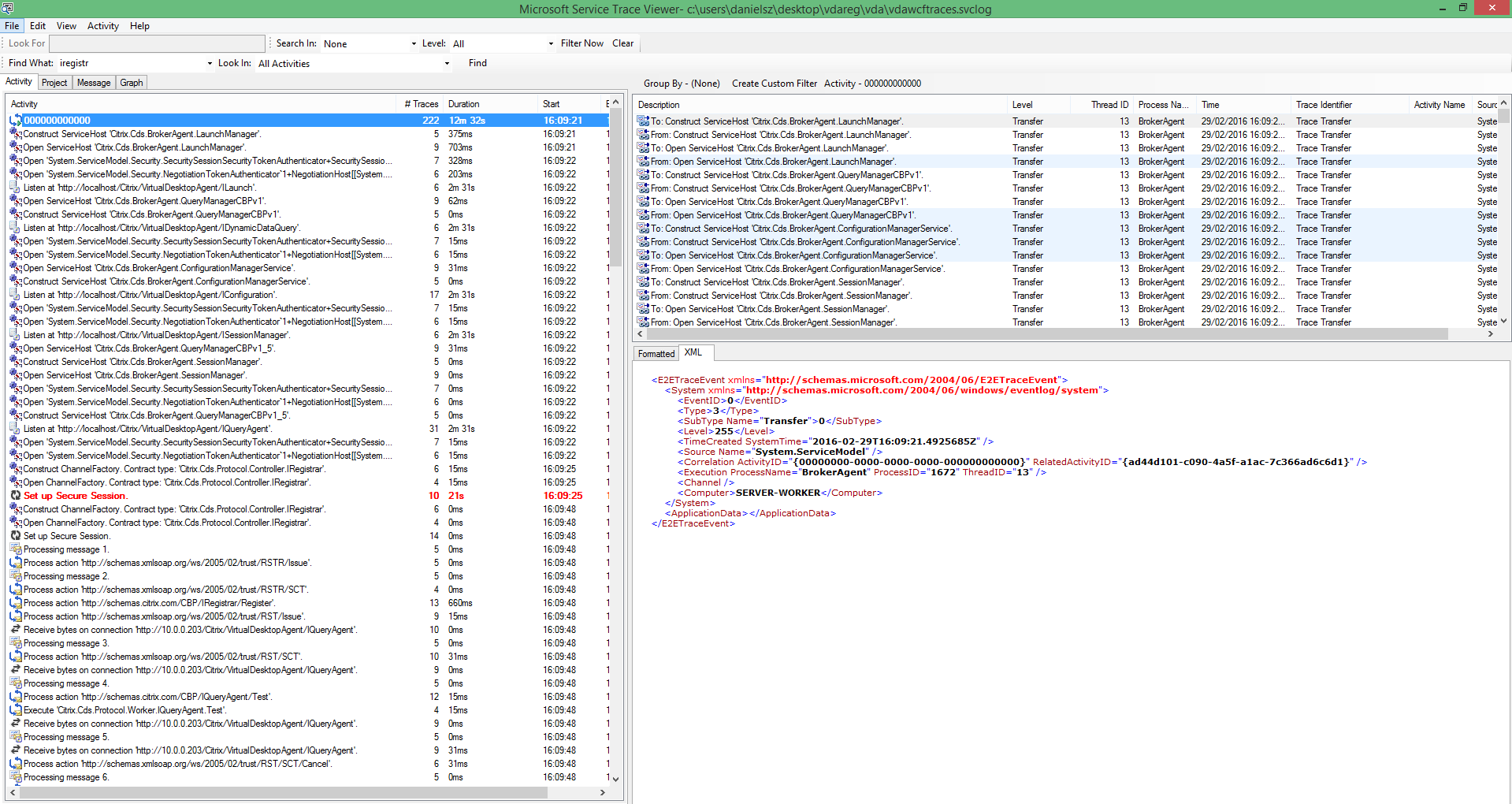The width and height of the screenshot is (1512, 804).
Task: Click transfer icon of 'From: Open ServiceHost LaunchManager' trace
Action: point(643,162)
